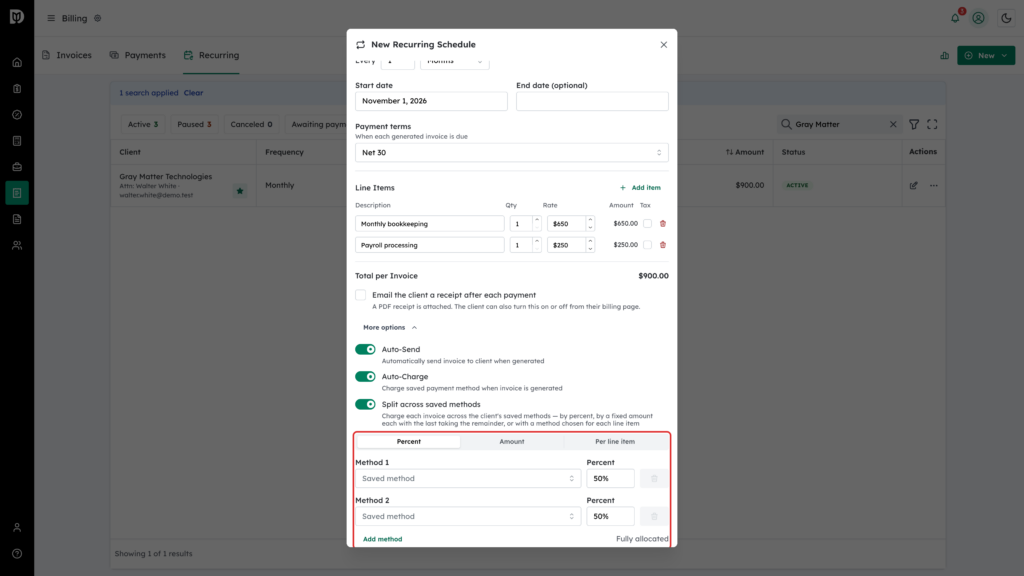Open the bar chart report icon beside New
Viewport: 1024px width, 576px height.
pos(944,56)
